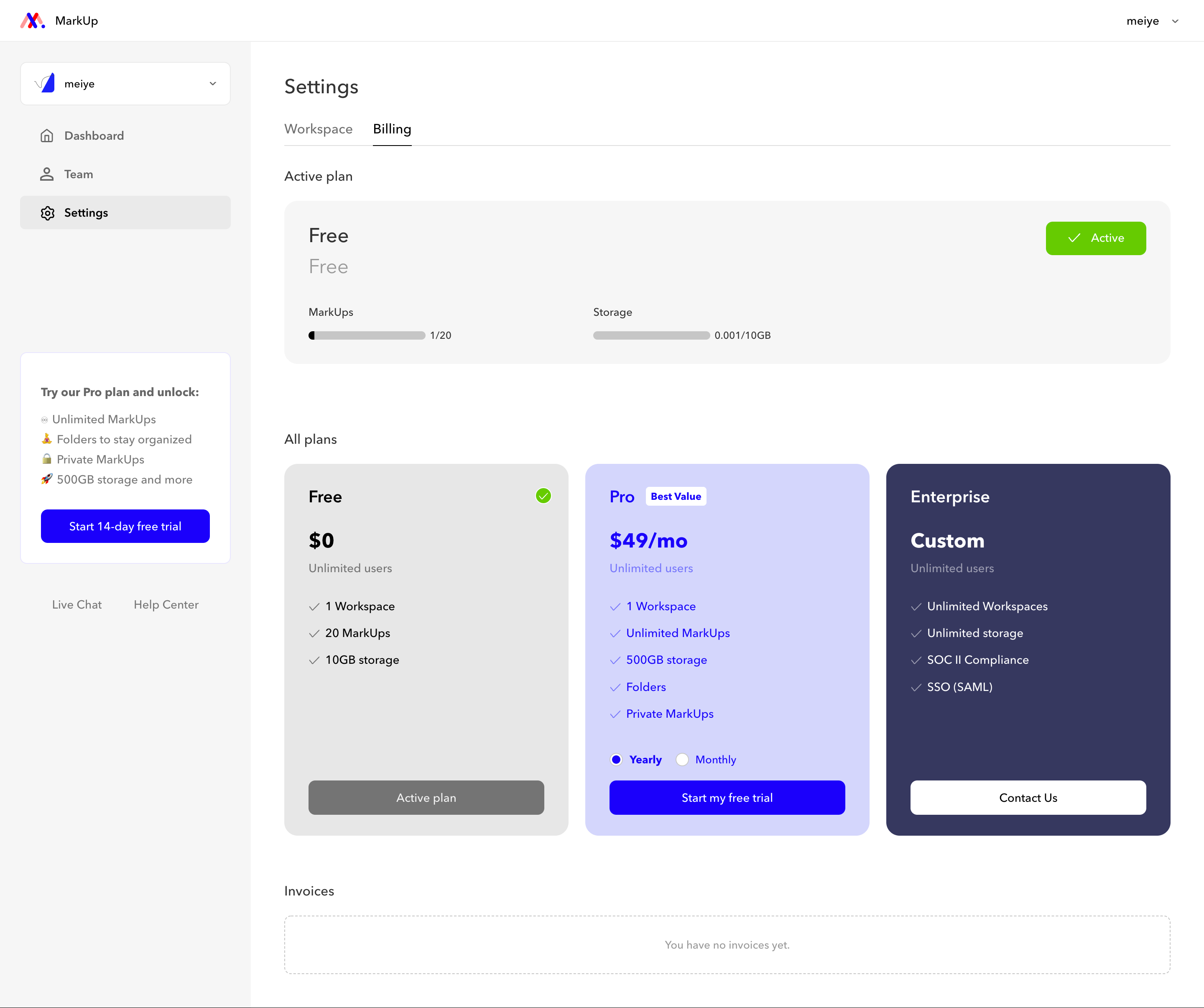The height and width of the screenshot is (1008, 1204).
Task: Click the meiye workspace avatar icon
Action: (x=45, y=84)
